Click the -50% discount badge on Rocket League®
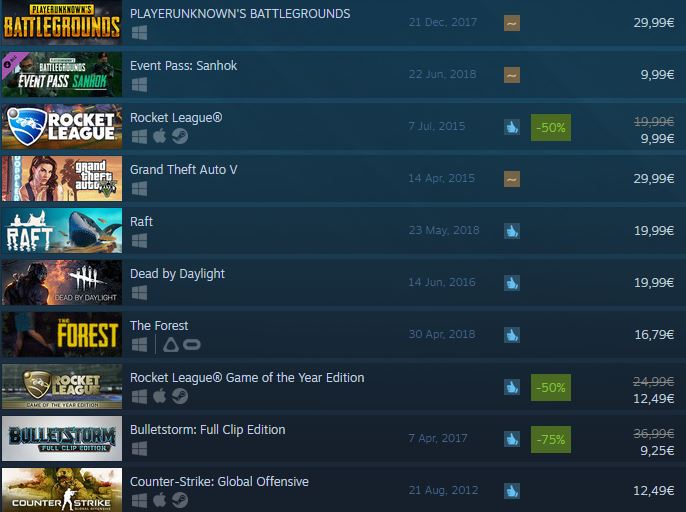The width and height of the screenshot is (686, 512). point(551,127)
